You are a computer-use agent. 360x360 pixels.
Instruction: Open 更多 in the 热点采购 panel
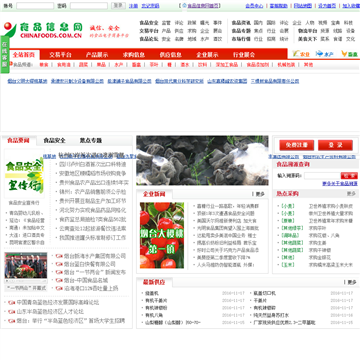point(351,193)
